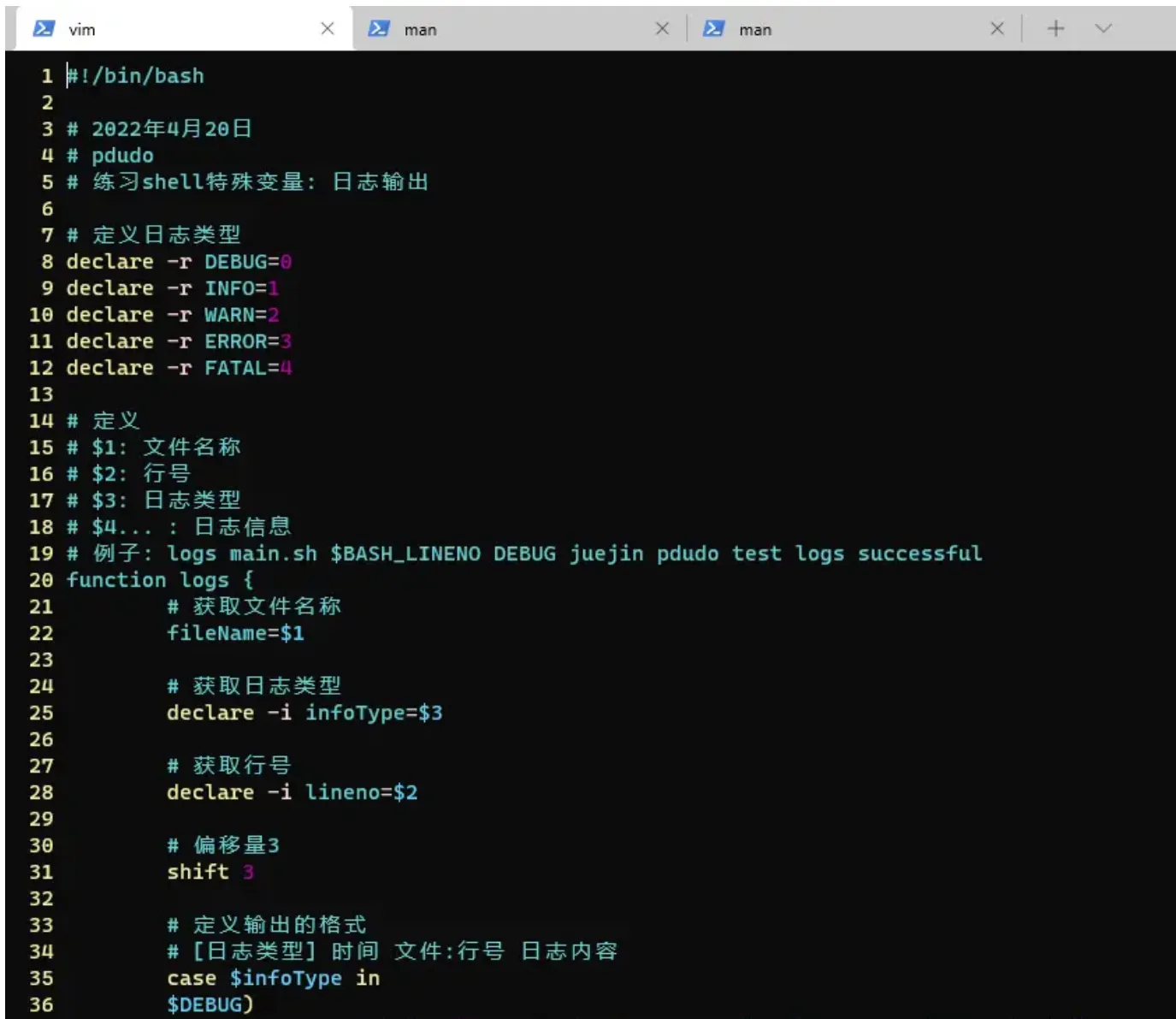This screenshot has width=1176, height=1019.
Task: Click the '# 偏移量3' comment
Action: click(x=223, y=845)
